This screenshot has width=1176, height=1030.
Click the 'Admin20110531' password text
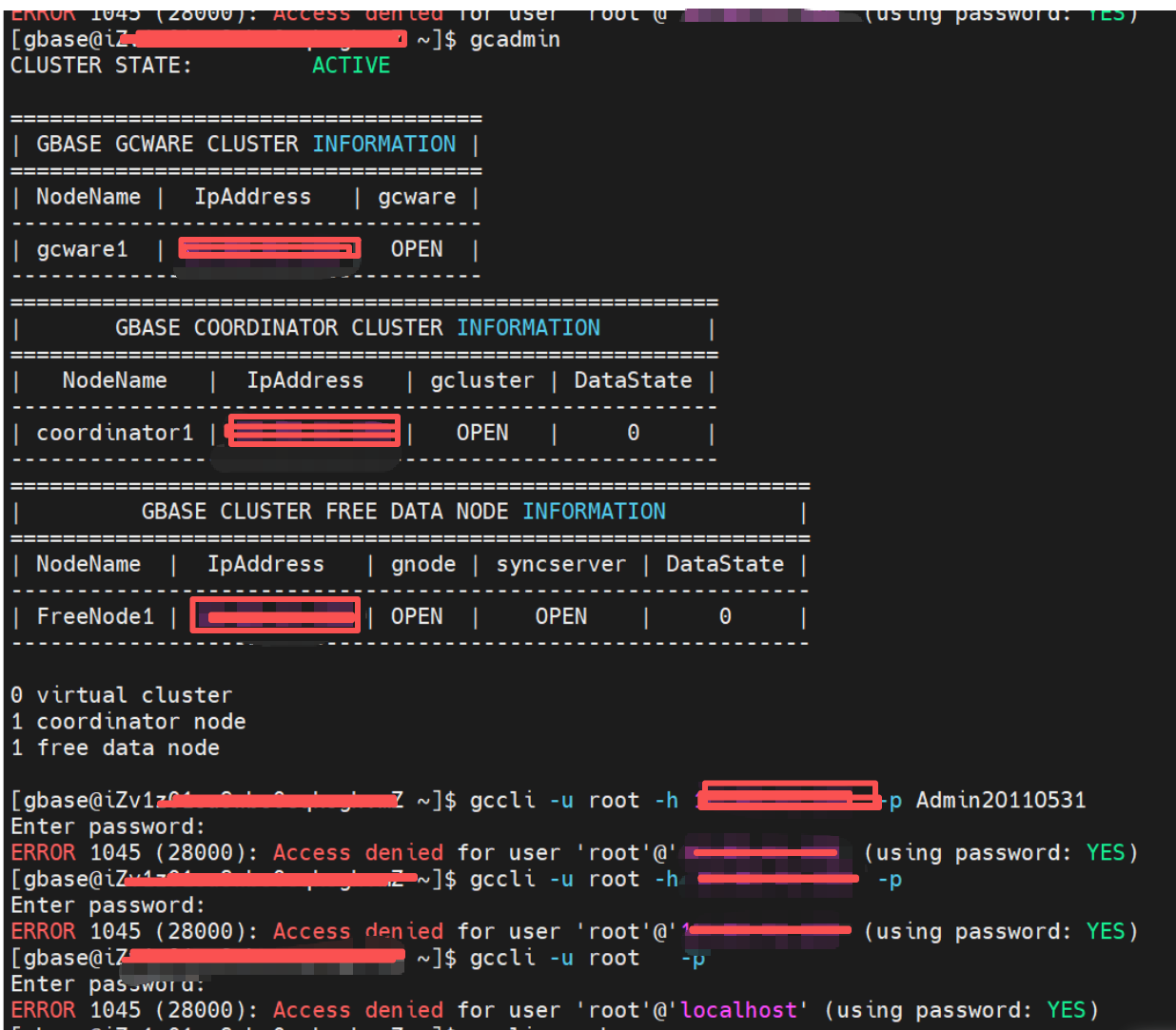[x=1001, y=800]
